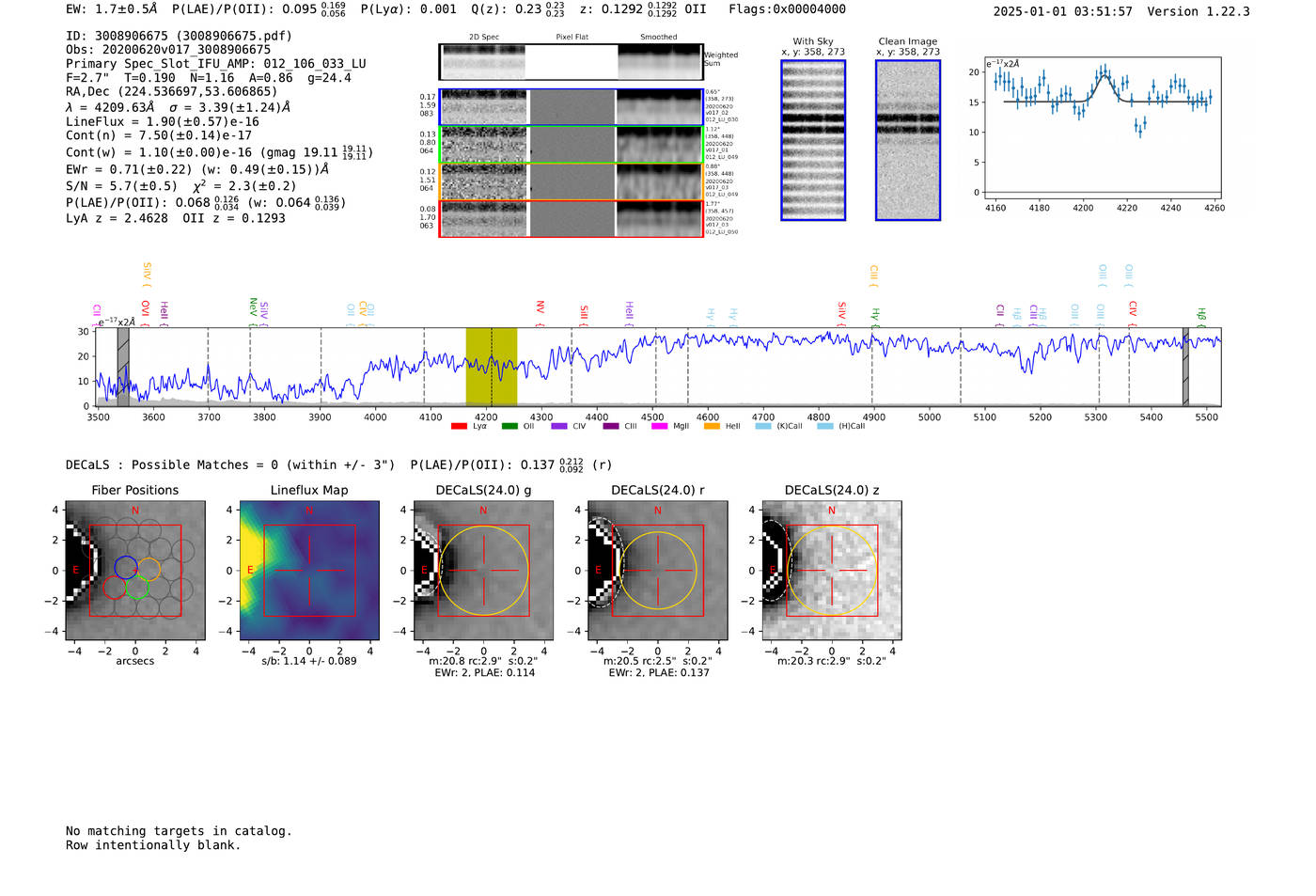Click the EWr: 2, PLAE: 0.137 caption
1316x896 pixels.
pyautogui.click(x=659, y=672)
